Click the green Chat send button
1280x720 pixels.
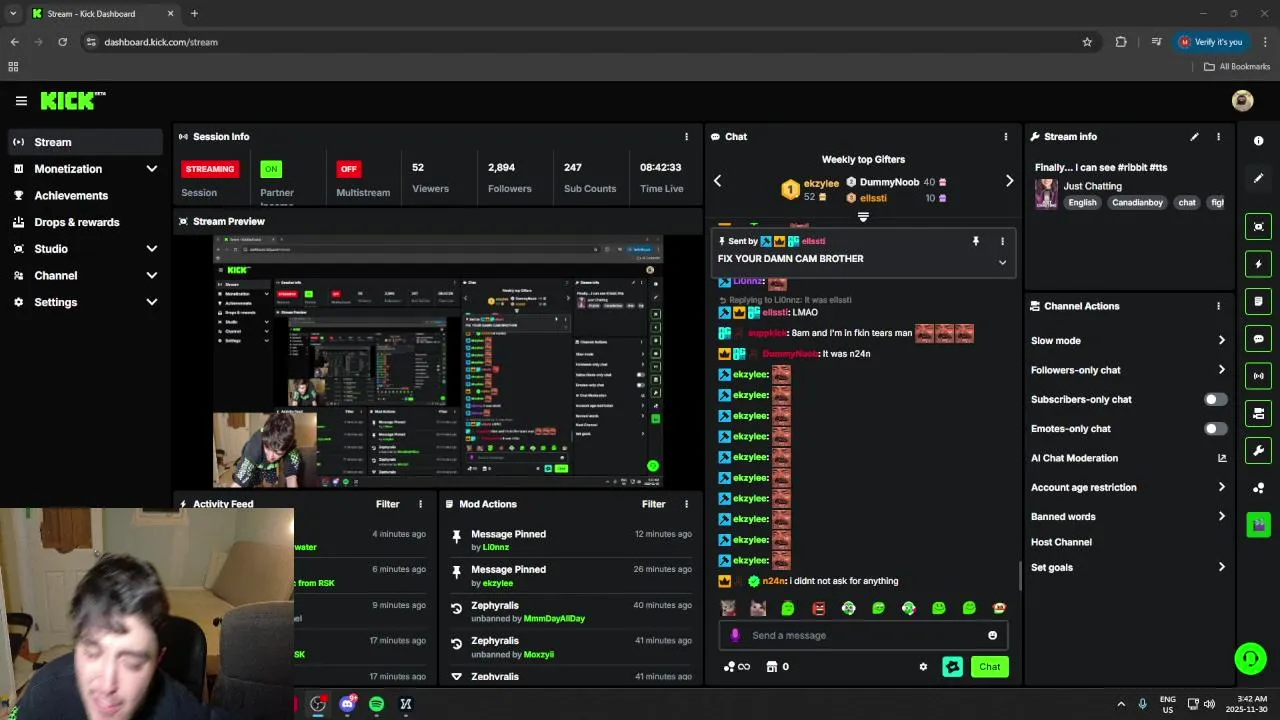pyautogui.click(x=989, y=667)
